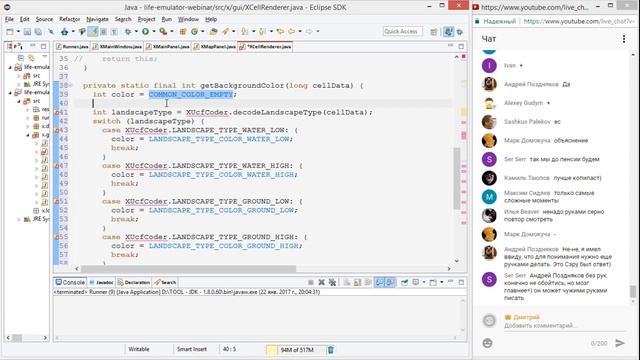Expand the src folder under first project
The image size is (640, 360).
pos(18,76)
